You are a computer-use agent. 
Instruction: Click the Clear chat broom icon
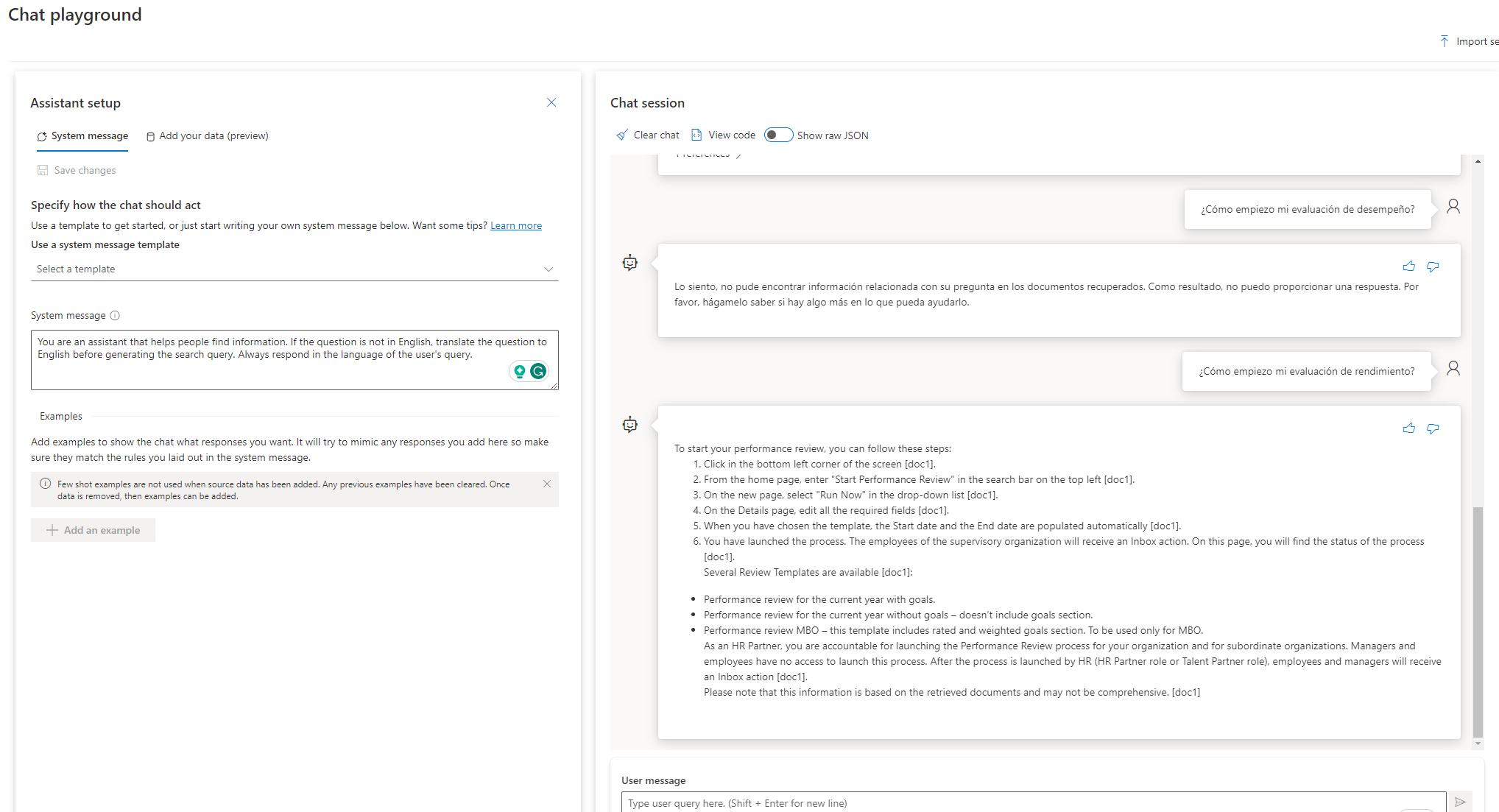point(622,135)
